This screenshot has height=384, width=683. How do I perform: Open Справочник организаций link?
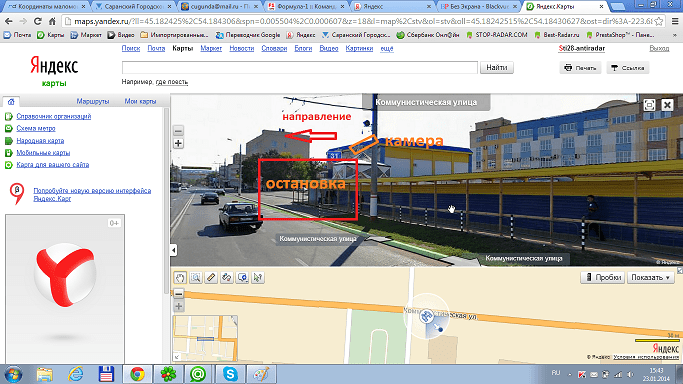pyautogui.click(x=54, y=116)
